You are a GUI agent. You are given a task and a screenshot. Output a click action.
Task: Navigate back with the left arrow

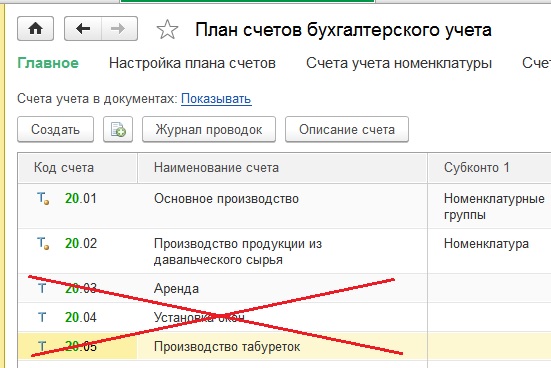pyautogui.click(x=83, y=28)
